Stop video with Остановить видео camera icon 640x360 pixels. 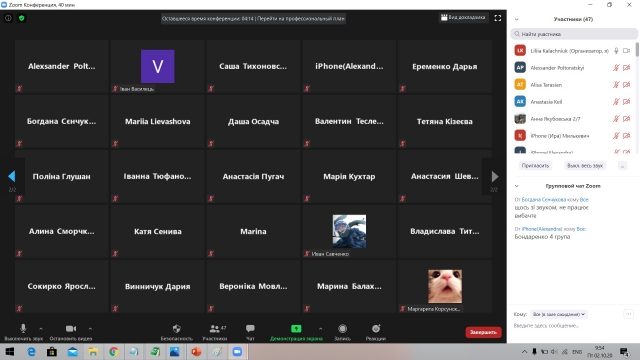(71, 329)
